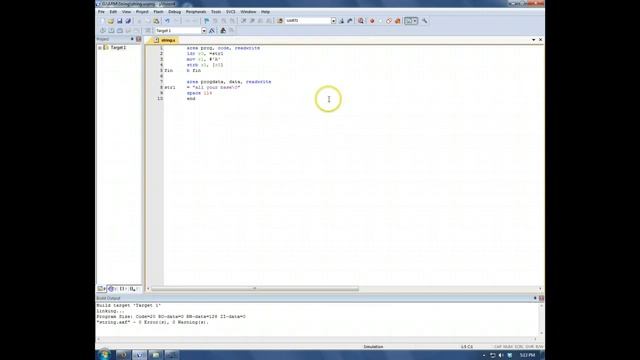The height and width of the screenshot is (360, 640).
Task: Click the Target Options icon
Action: 212,31
